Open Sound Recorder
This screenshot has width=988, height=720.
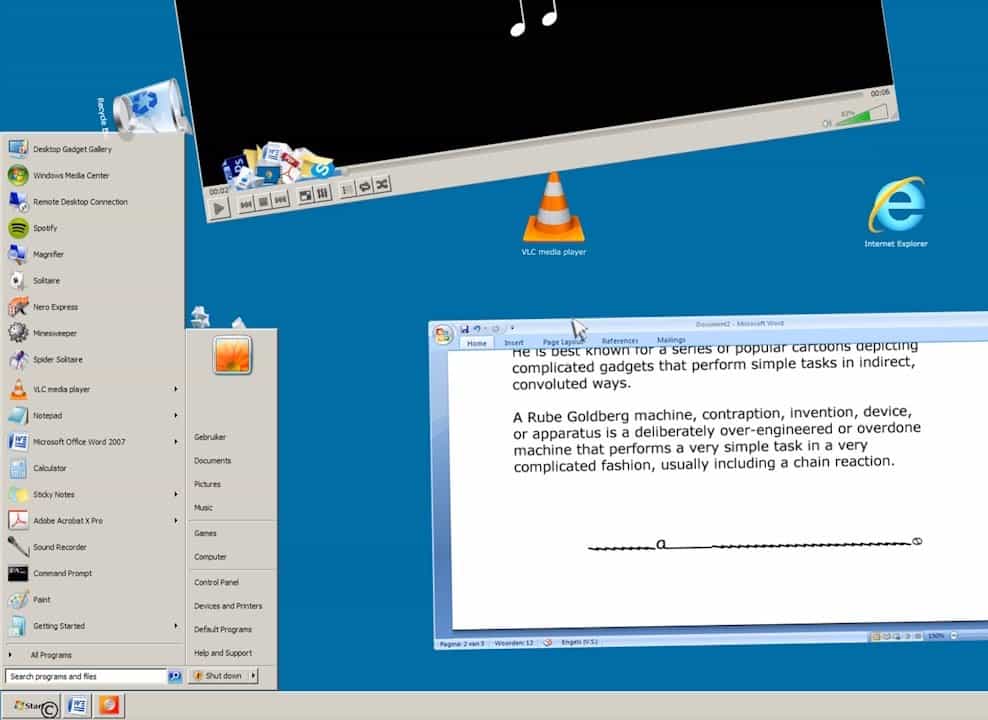tap(93, 547)
